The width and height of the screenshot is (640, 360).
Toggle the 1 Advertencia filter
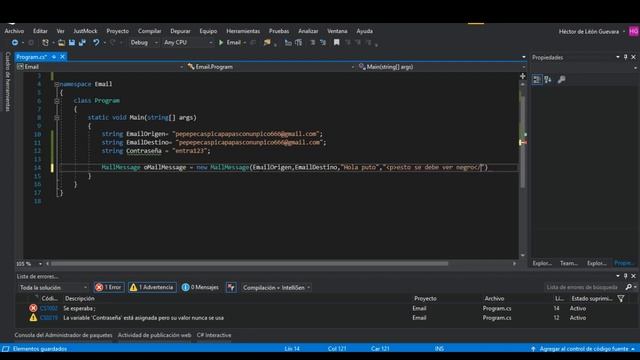[x=152, y=287]
